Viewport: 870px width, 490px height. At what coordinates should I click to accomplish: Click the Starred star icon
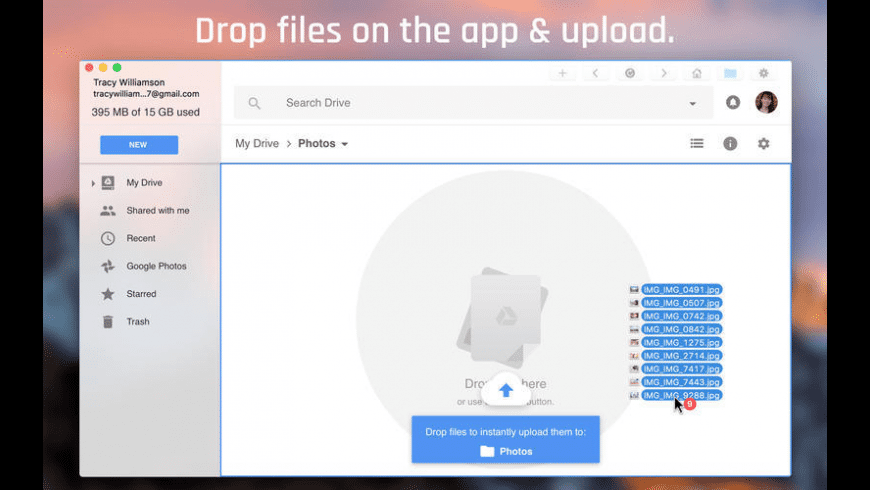pos(108,294)
